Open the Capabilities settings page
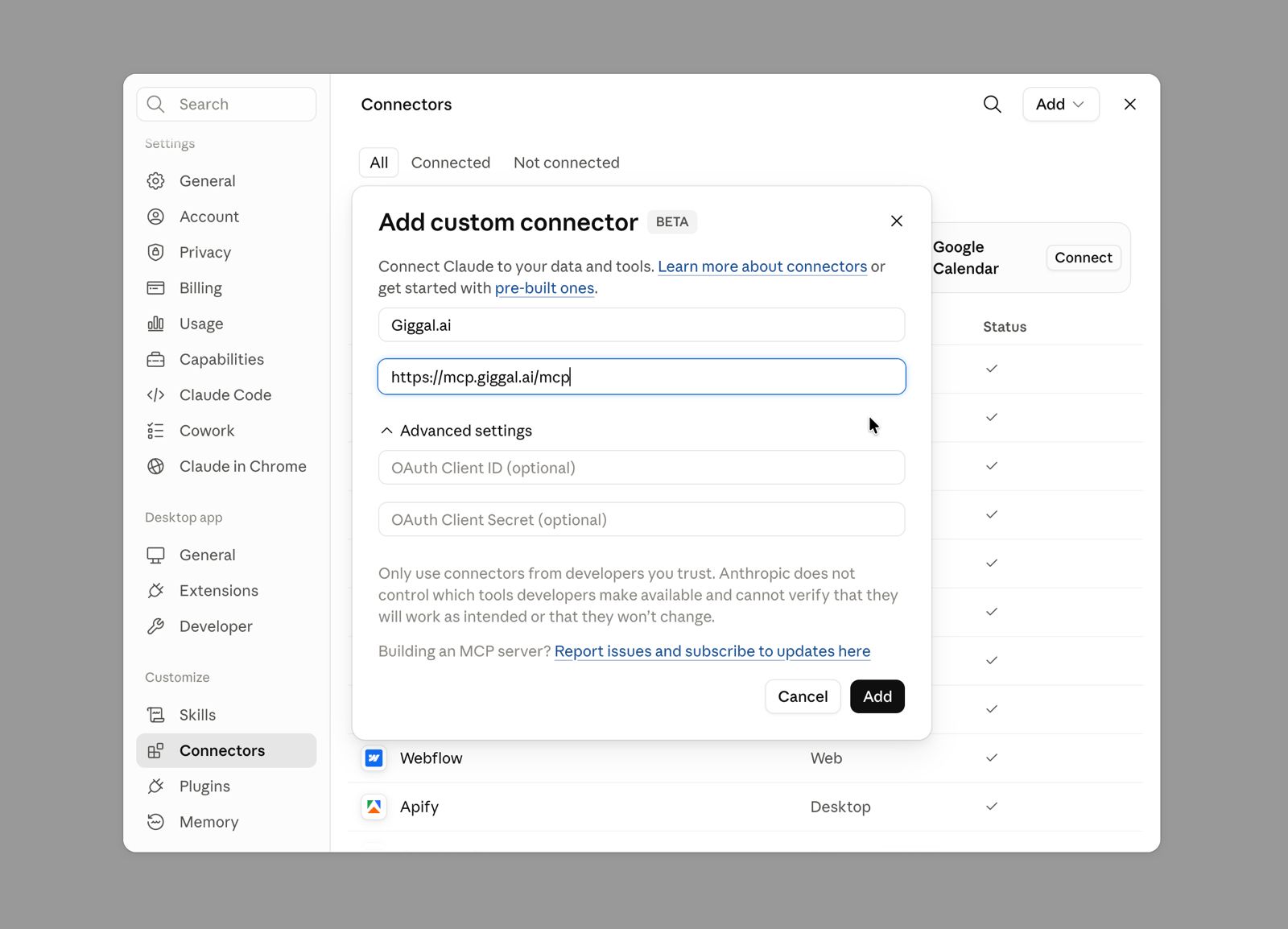This screenshot has height=929, width=1288. point(221,360)
